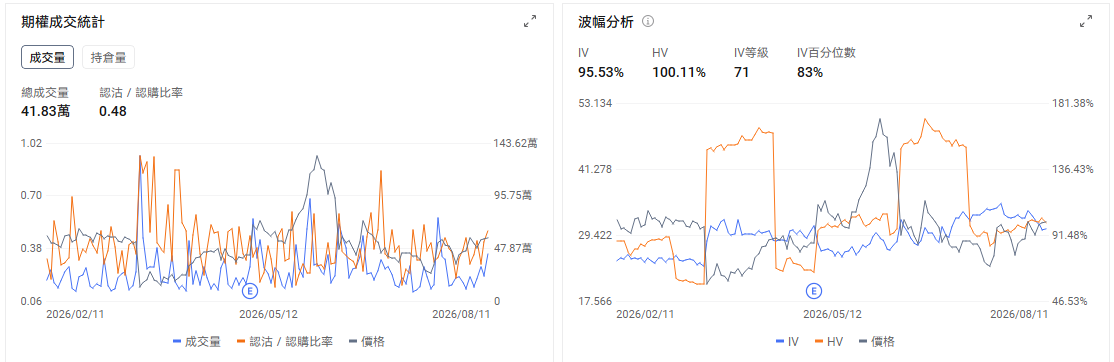The image size is (1114, 362).
Task: Click the 0.38 ratio axis label
Action: 33,248
